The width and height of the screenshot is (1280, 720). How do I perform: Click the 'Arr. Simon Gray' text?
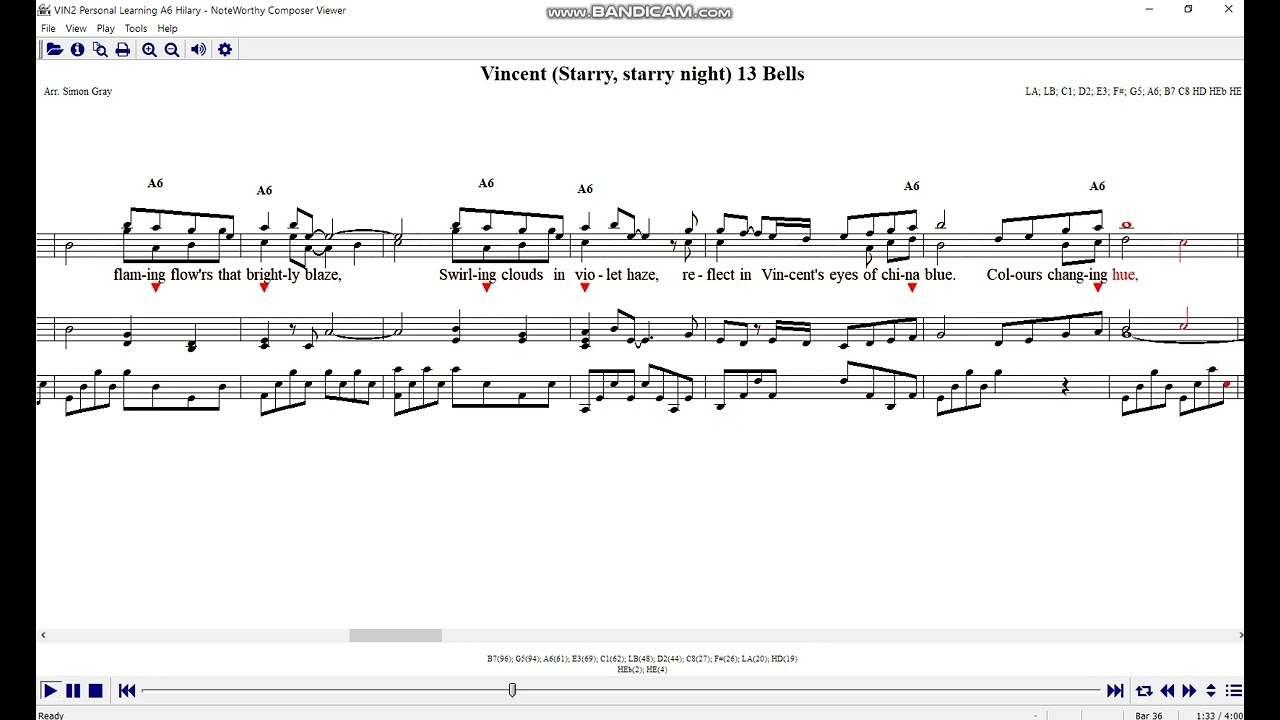78,91
